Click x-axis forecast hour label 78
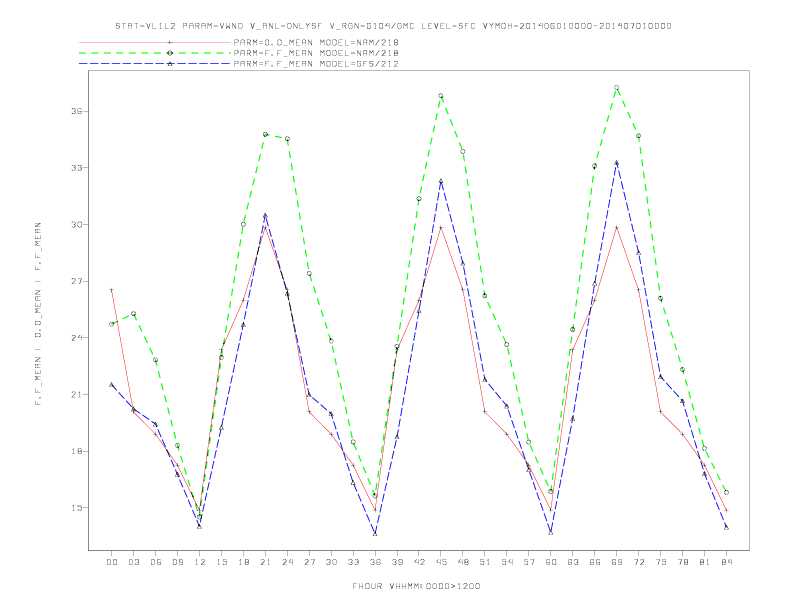 coord(682,562)
